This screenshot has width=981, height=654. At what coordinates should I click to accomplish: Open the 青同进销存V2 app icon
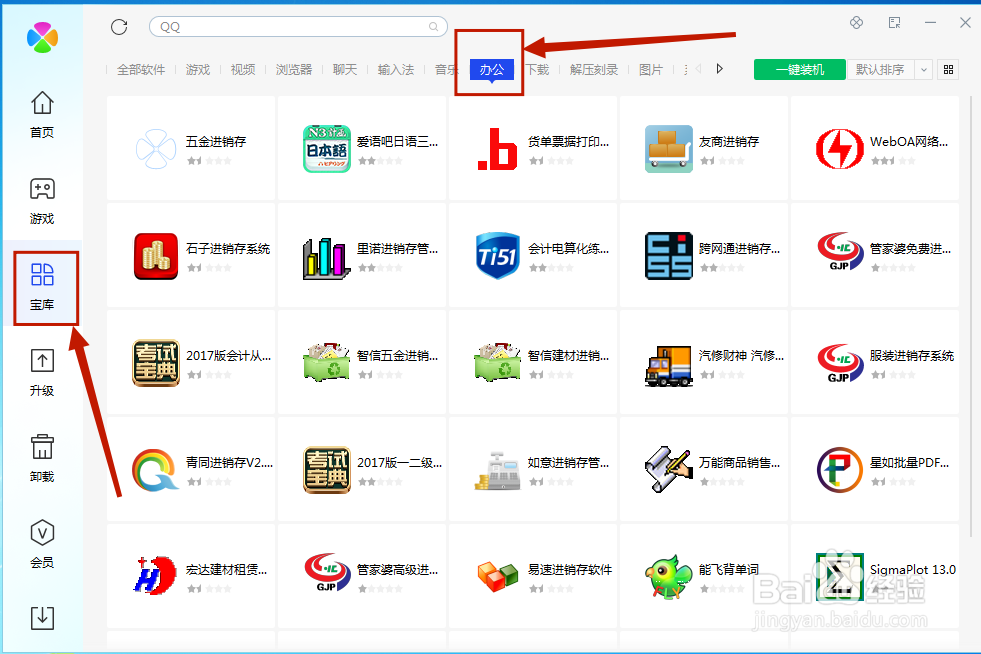(155, 469)
